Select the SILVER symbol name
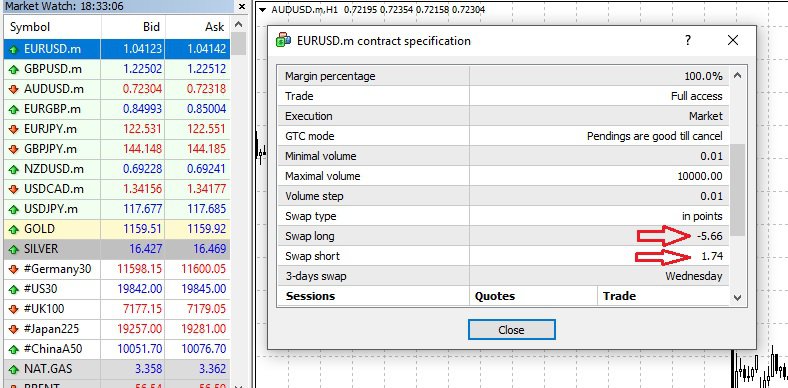This screenshot has height=388, width=788. pos(41,249)
